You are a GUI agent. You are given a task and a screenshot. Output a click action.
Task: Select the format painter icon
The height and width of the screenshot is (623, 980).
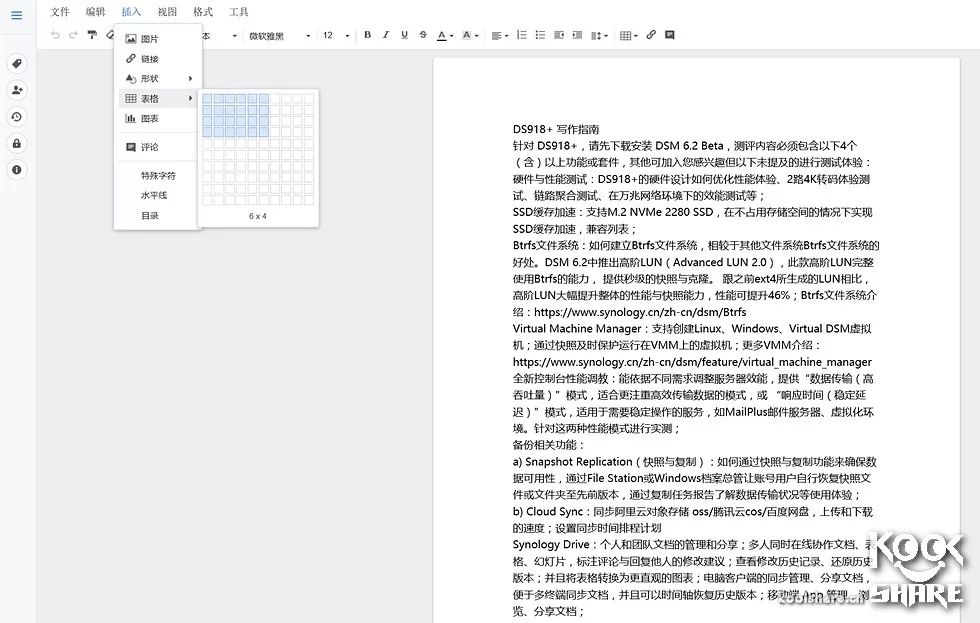(x=92, y=35)
